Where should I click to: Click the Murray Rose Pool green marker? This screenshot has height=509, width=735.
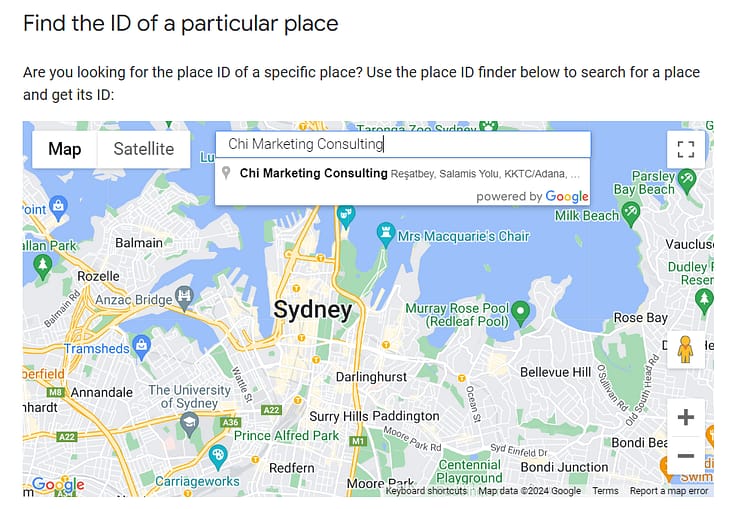click(520, 313)
